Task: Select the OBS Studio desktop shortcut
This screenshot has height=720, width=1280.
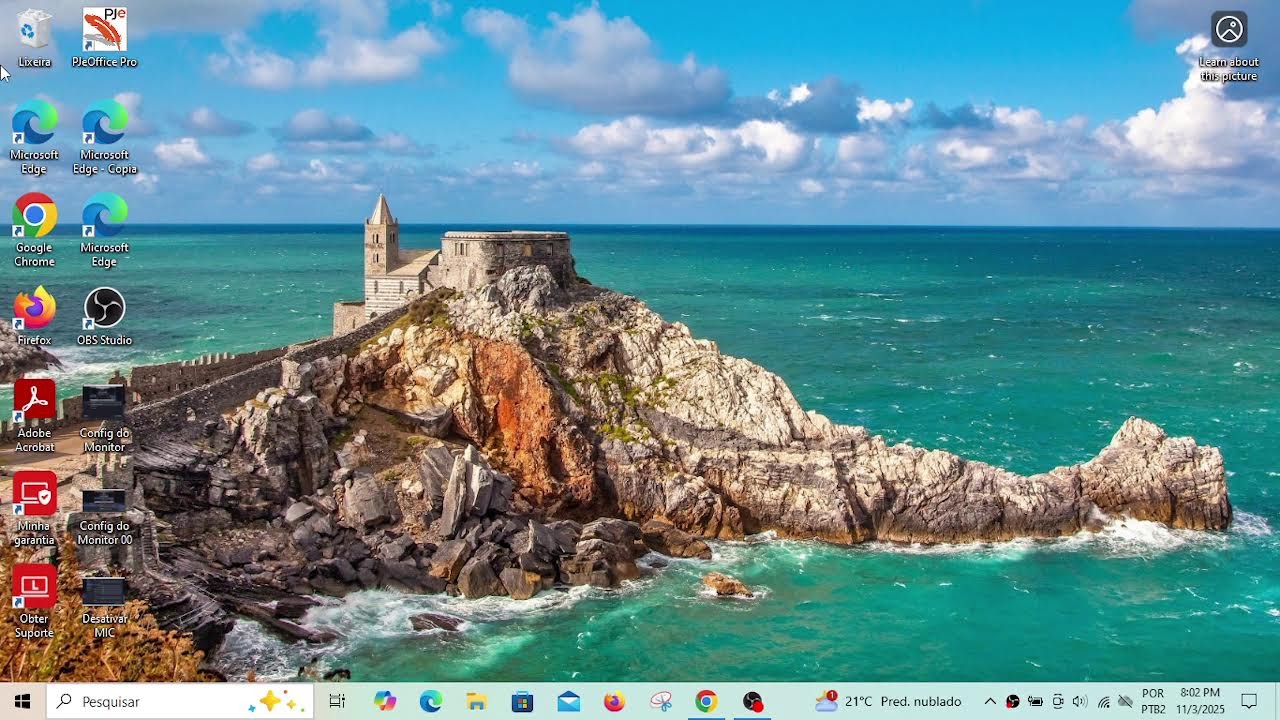Action: pyautogui.click(x=104, y=316)
